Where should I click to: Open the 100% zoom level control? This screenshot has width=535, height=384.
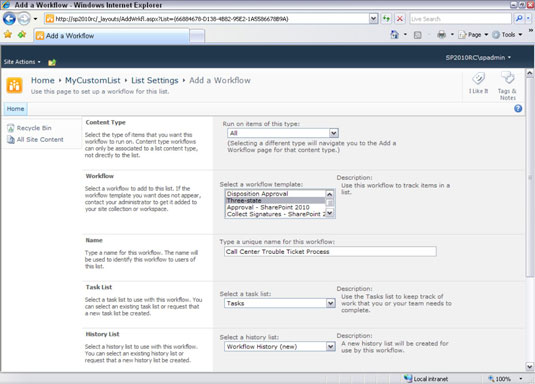(x=505, y=379)
